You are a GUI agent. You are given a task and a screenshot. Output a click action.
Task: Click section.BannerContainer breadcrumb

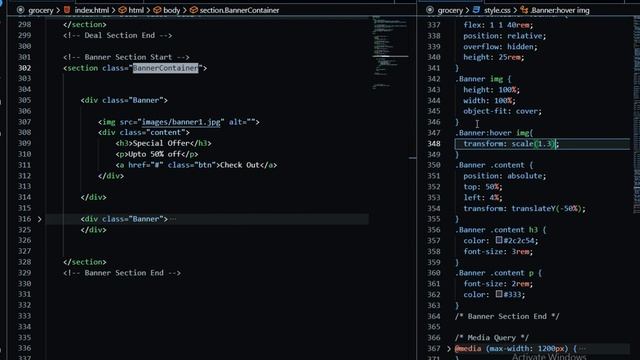[239, 10]
